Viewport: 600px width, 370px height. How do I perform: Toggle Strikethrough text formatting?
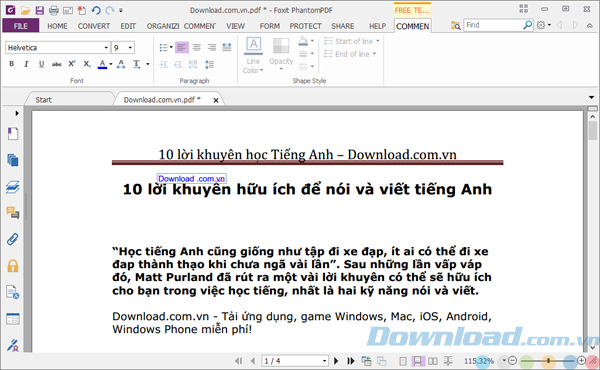tap(57, 64)
